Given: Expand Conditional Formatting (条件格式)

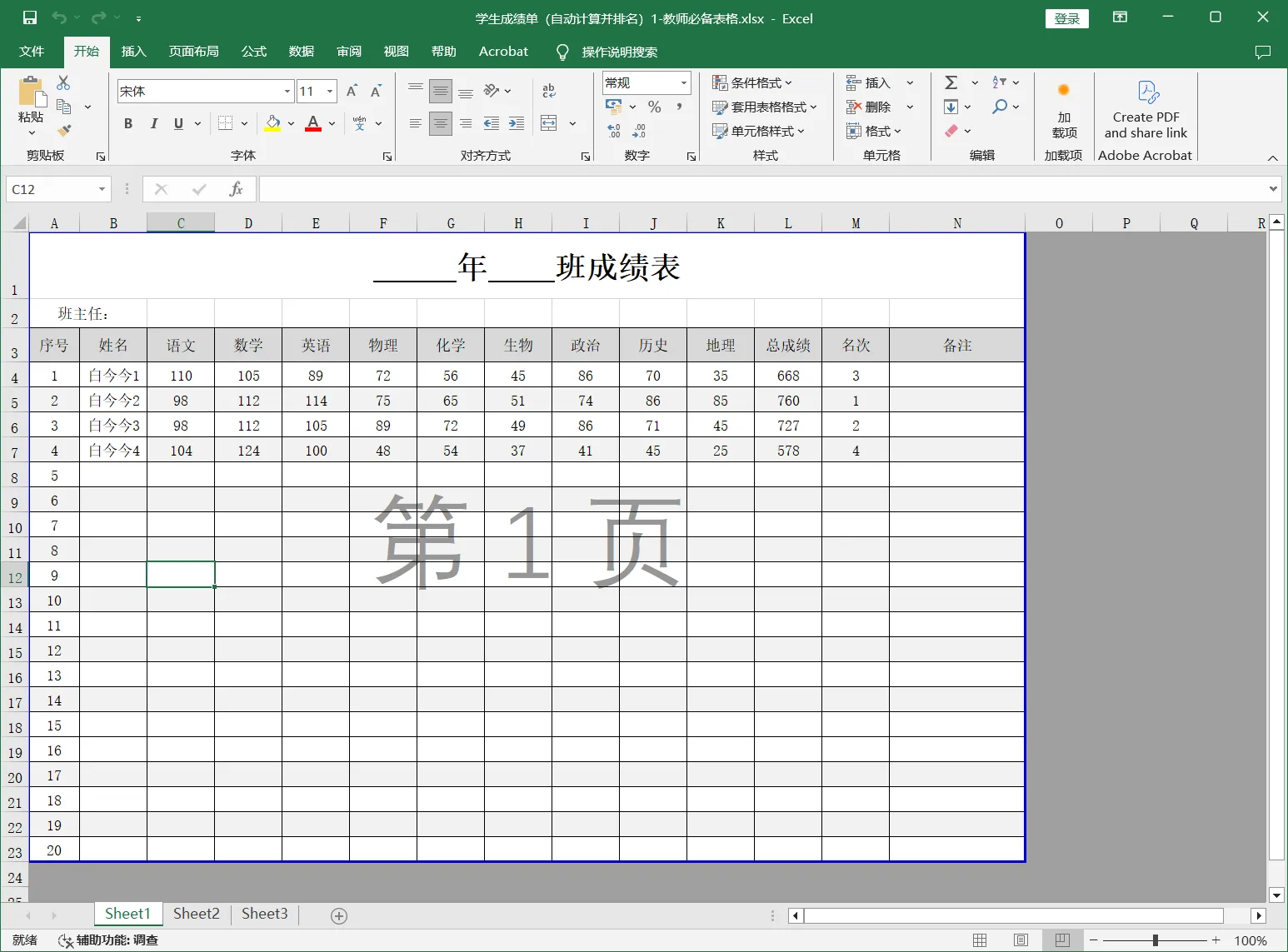Looking at the screenshot, I should pos(752,82).
